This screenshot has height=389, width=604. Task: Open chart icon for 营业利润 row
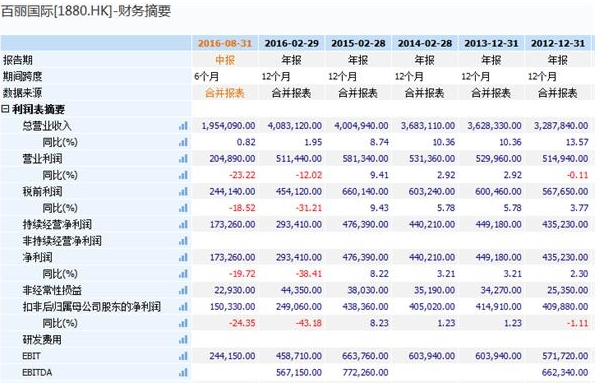click(183, 159)
